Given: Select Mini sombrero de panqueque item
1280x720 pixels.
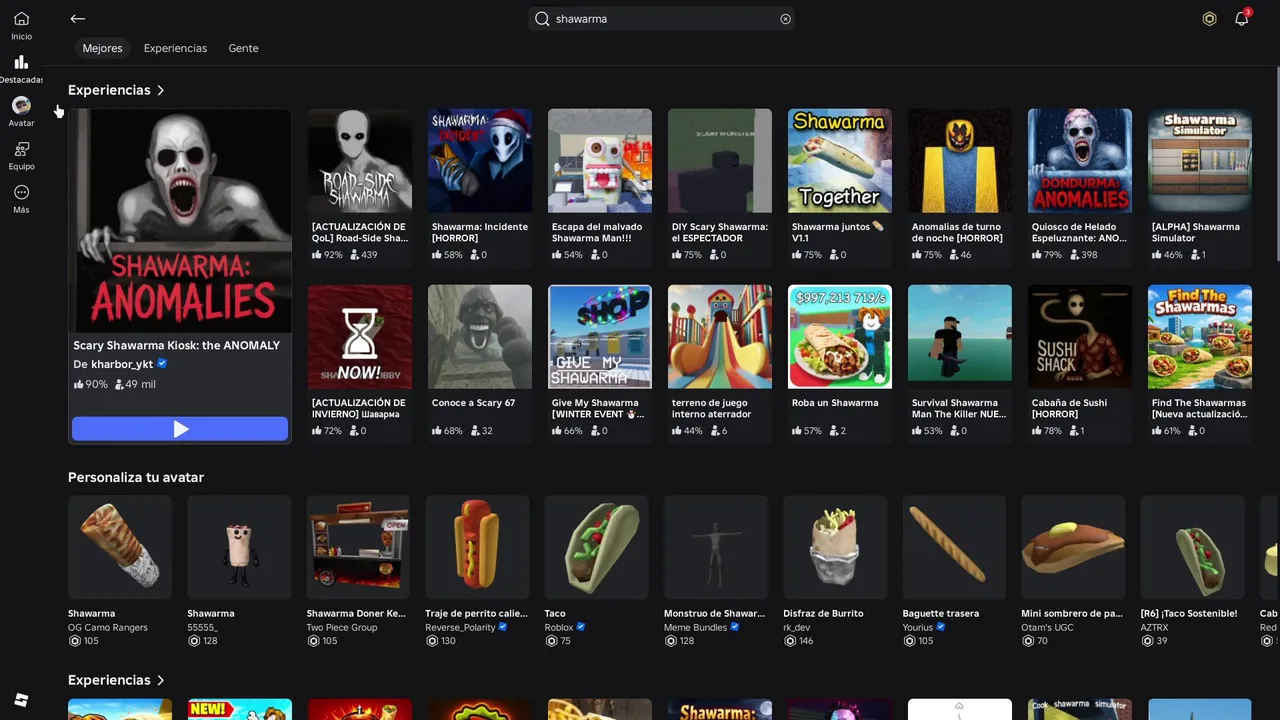Looking at the screenshot, I should coord(1073,547).
